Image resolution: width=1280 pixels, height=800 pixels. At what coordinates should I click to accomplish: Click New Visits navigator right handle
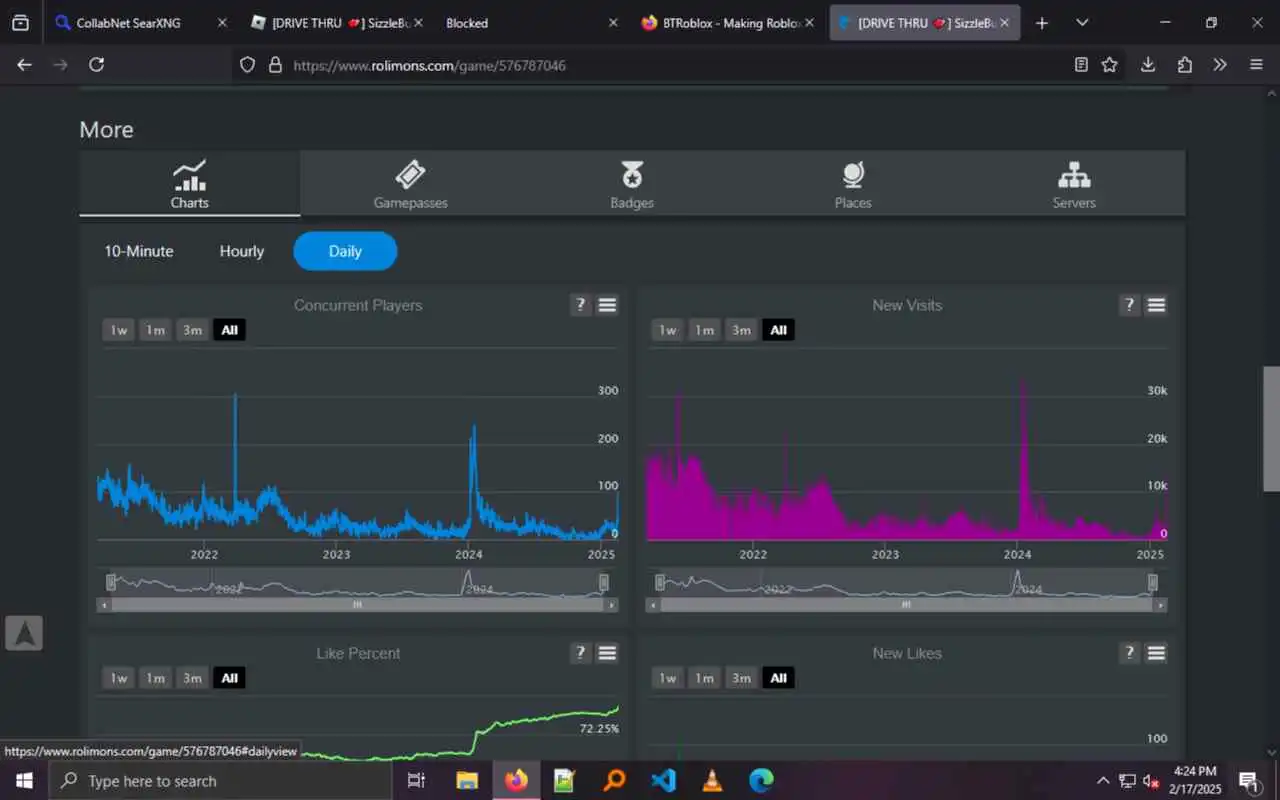[1153, 582]
